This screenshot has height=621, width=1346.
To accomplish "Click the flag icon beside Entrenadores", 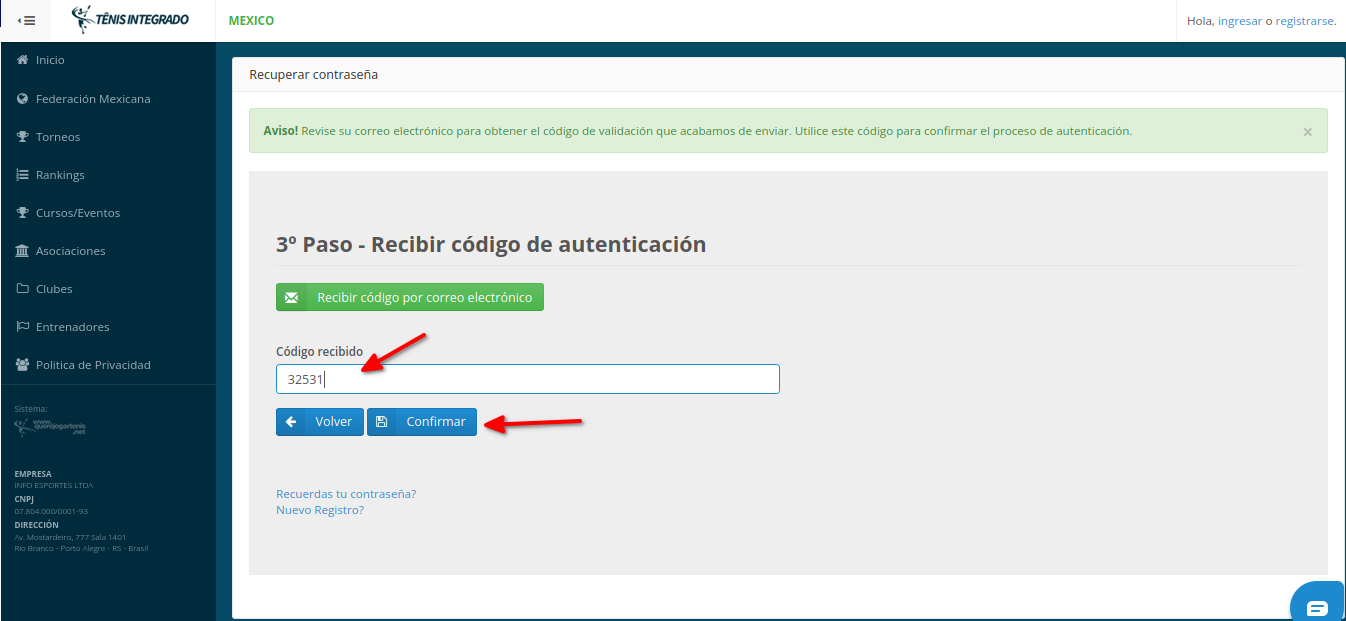I will point(22,326).
